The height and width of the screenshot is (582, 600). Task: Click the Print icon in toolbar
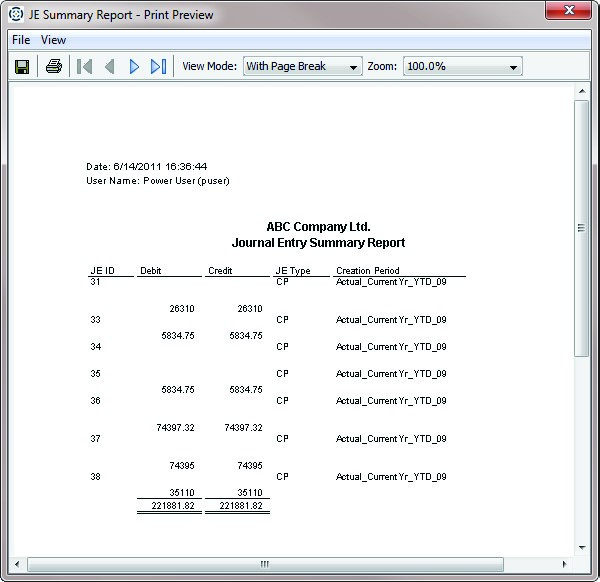pos(54,66)
